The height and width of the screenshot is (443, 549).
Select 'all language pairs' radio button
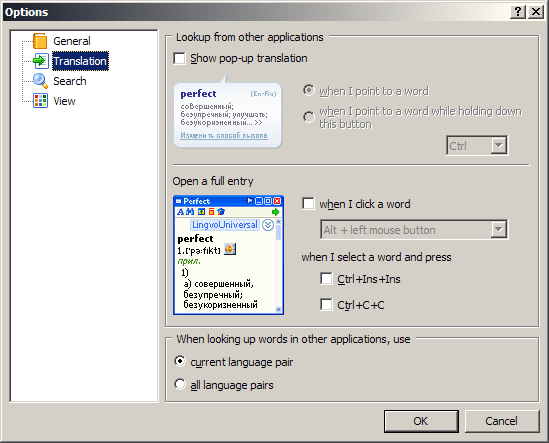click(180, 385)
